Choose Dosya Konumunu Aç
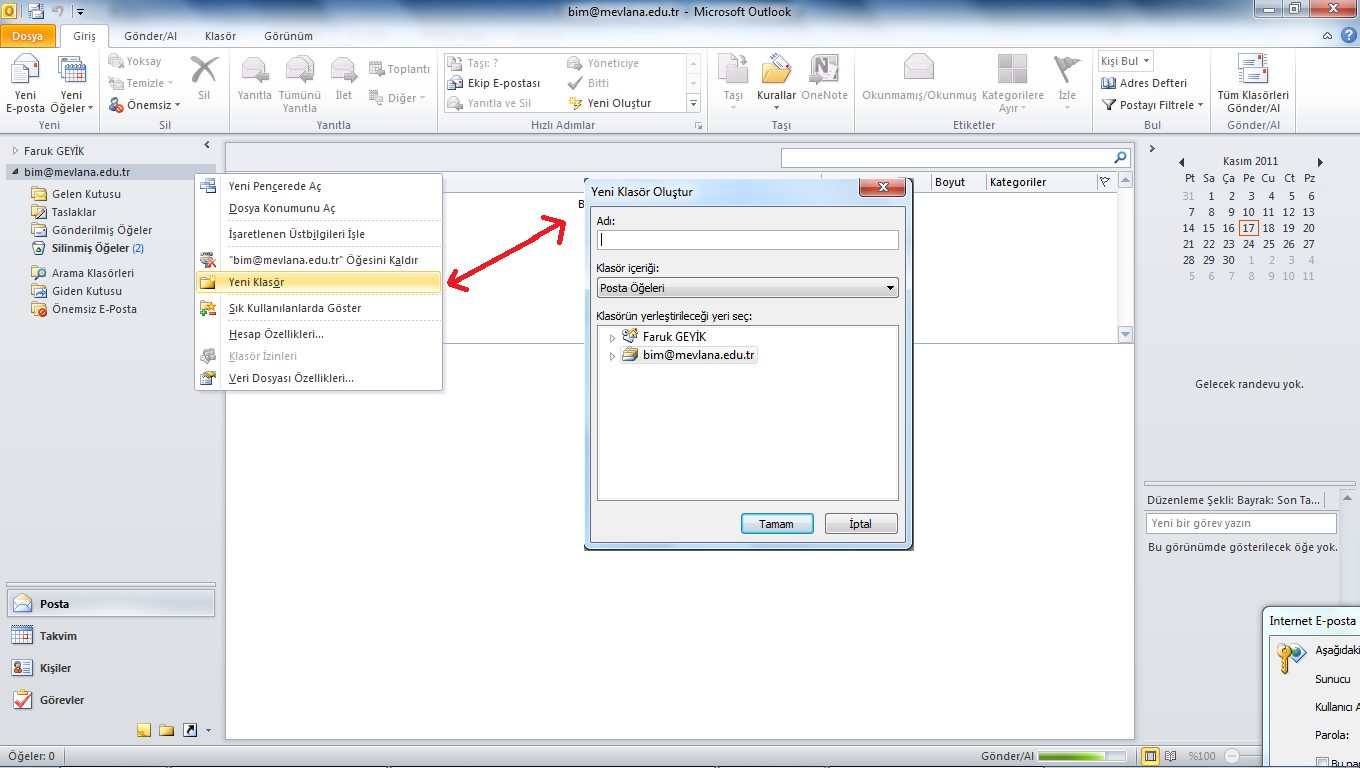This screenshot has height=768, width=1360. coord(318,208)
